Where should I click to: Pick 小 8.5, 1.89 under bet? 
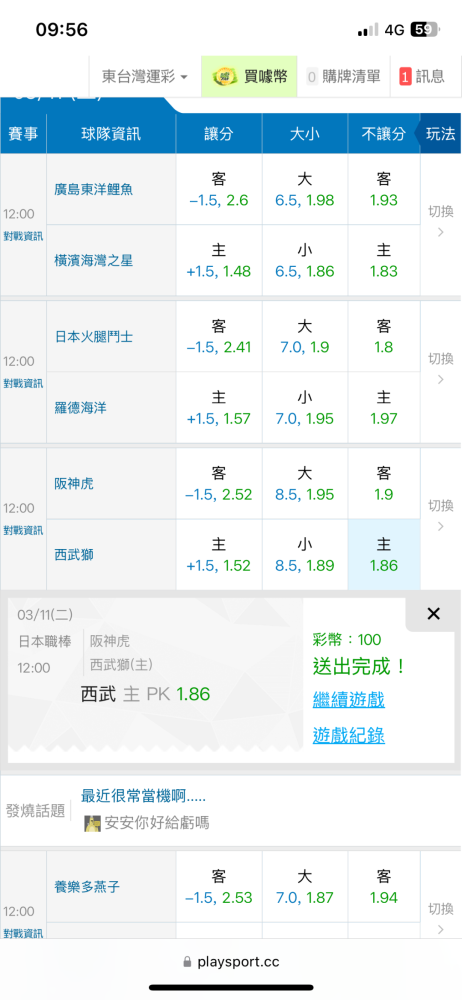(x=305, y=555)
